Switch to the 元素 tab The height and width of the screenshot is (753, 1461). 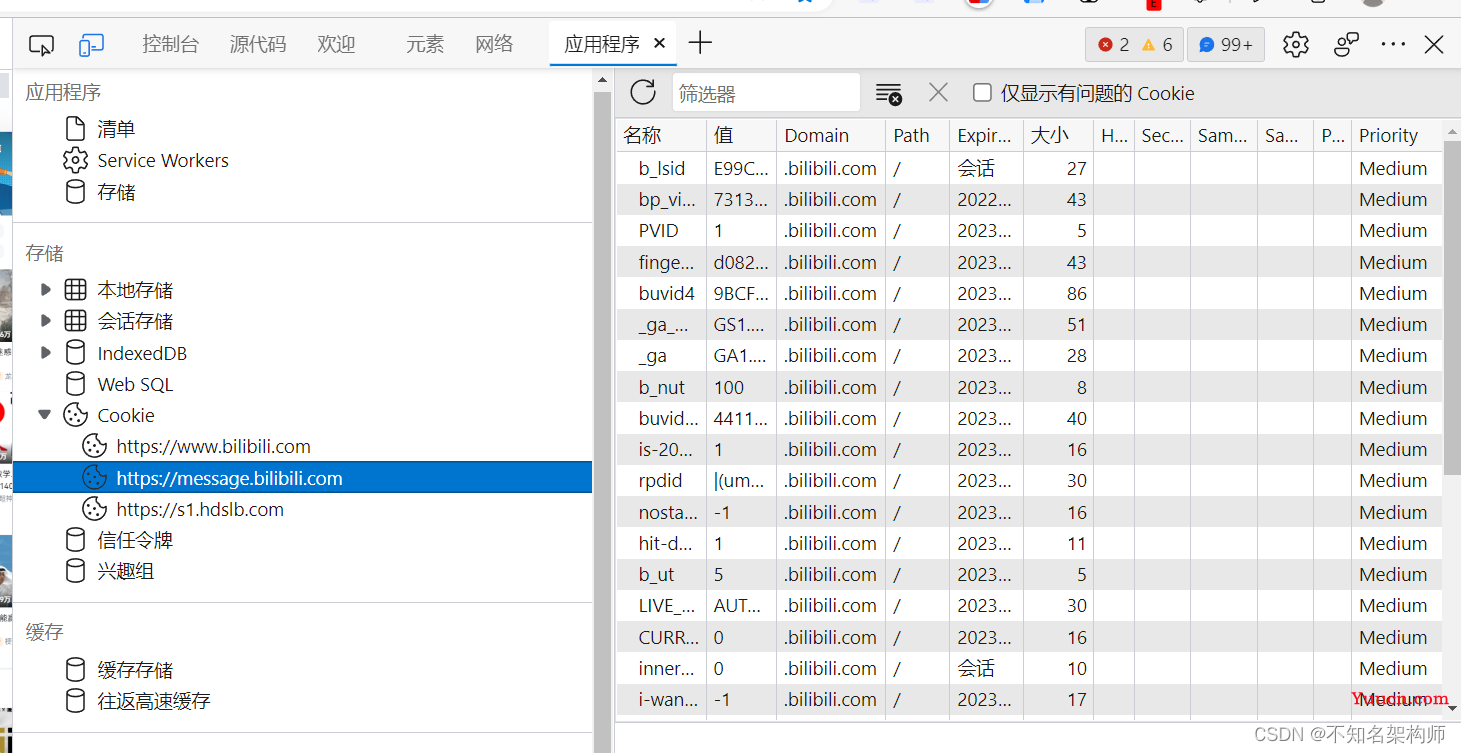pyautogui.click(x=425, y=44)
